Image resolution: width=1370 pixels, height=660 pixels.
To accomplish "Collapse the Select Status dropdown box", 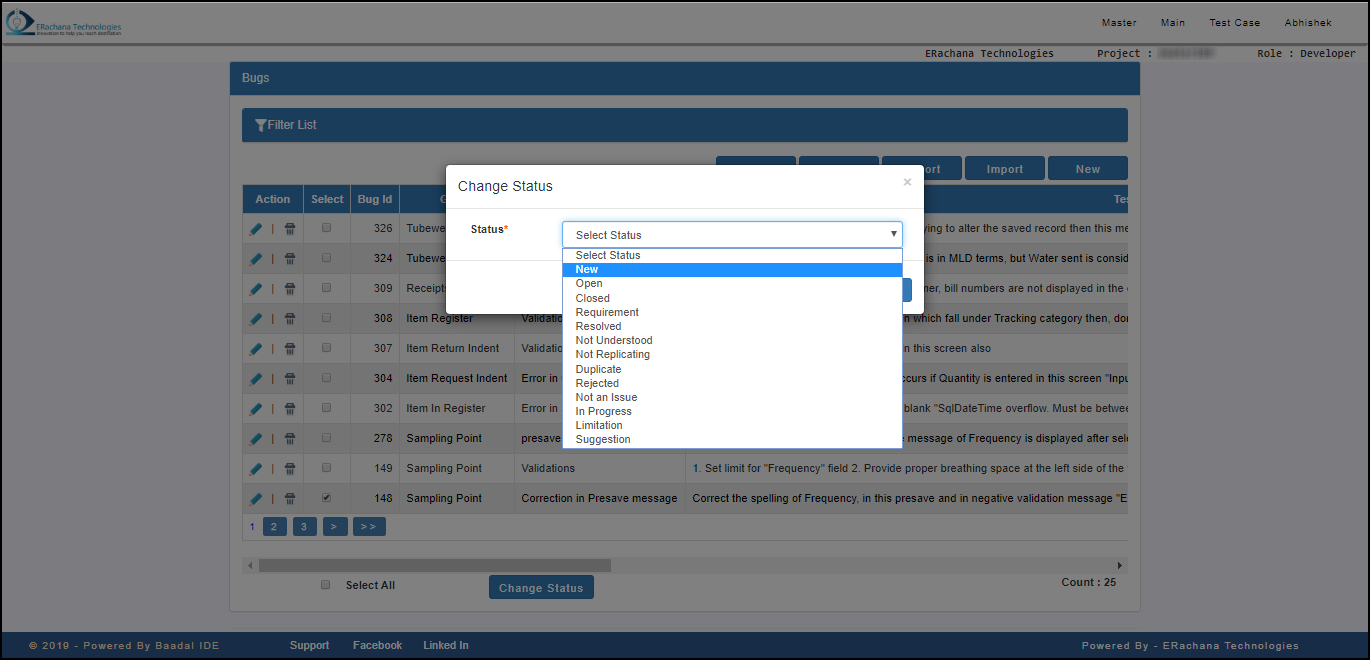I will pos(732,234).
